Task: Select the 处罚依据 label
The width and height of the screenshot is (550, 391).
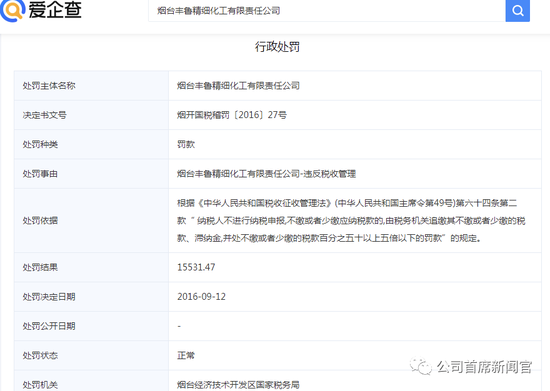Action: pos(40,221)
